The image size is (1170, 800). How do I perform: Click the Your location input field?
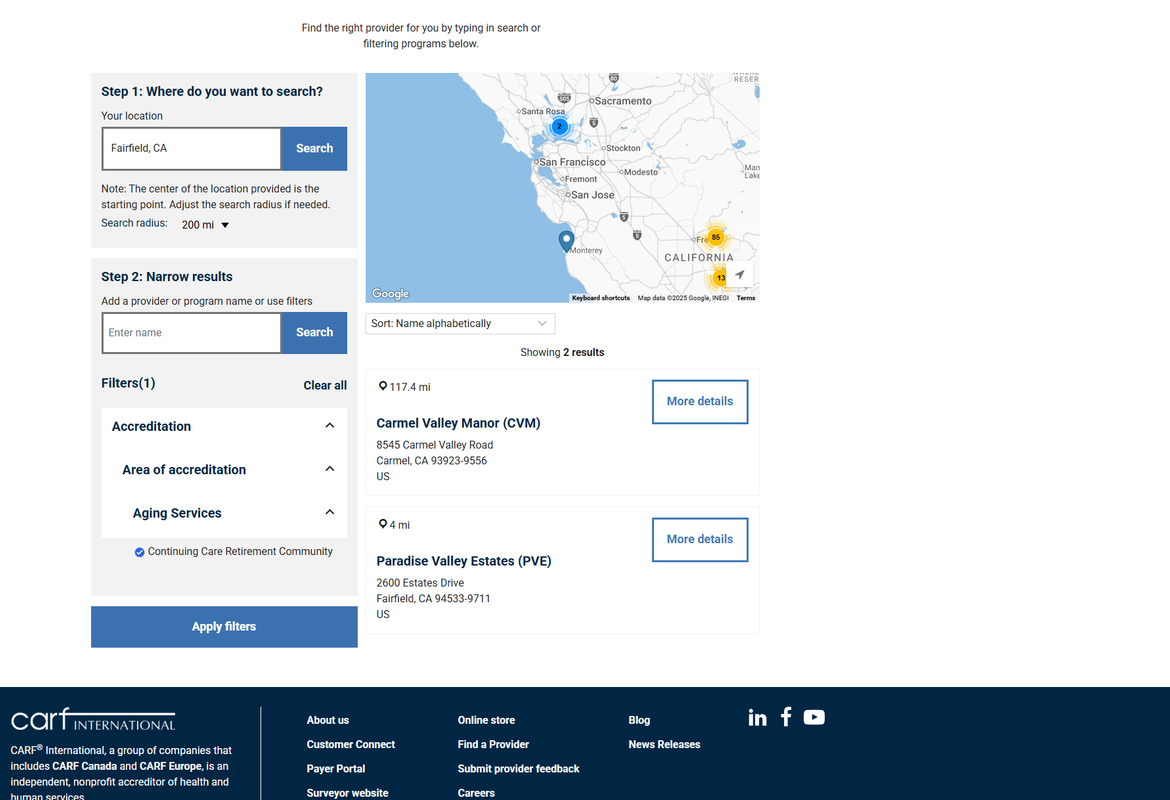pyautogui.click(x=192, y=149)
